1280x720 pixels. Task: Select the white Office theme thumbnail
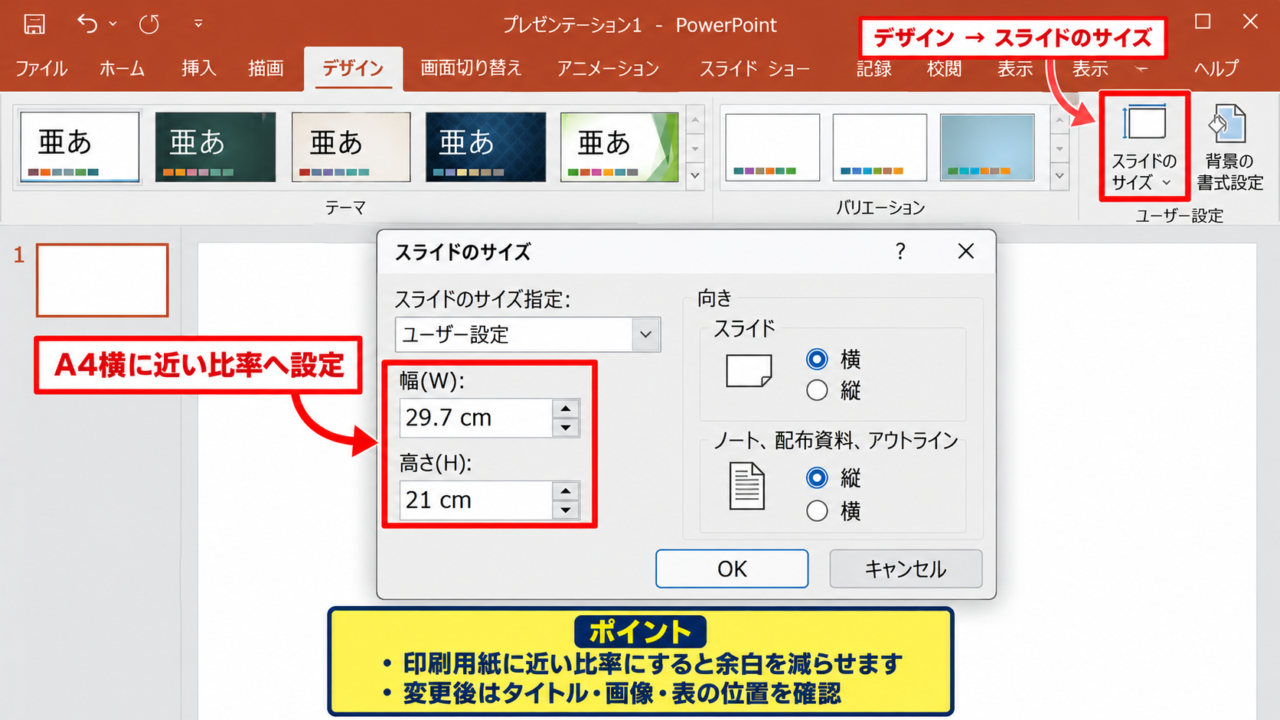tap(80, 147)
